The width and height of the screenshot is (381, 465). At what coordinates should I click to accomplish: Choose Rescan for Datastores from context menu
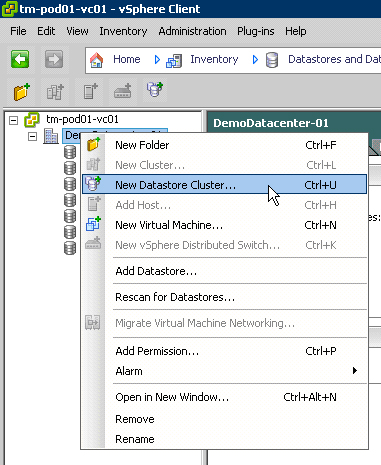[224, 297]
